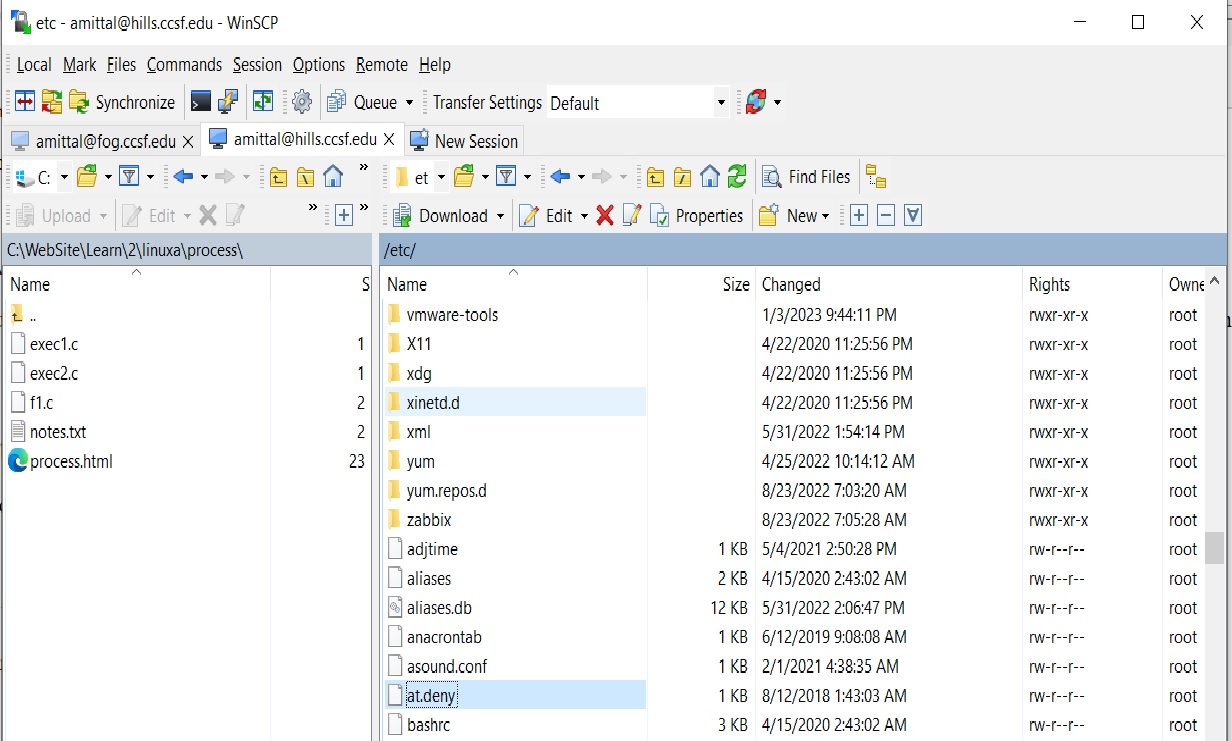Open the Transfer Settings Default dropdown
Viewport: 1232px width, 741px height.
[721, 103]
